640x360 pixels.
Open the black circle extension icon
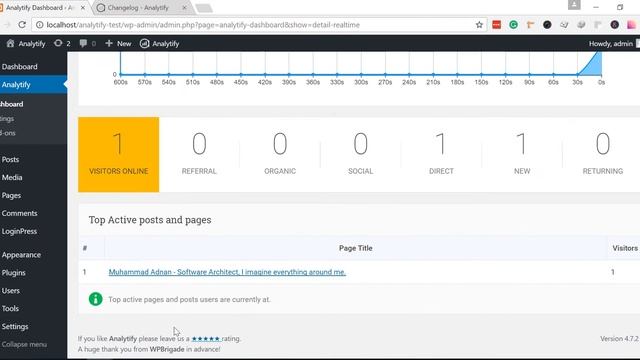(547, 25)
